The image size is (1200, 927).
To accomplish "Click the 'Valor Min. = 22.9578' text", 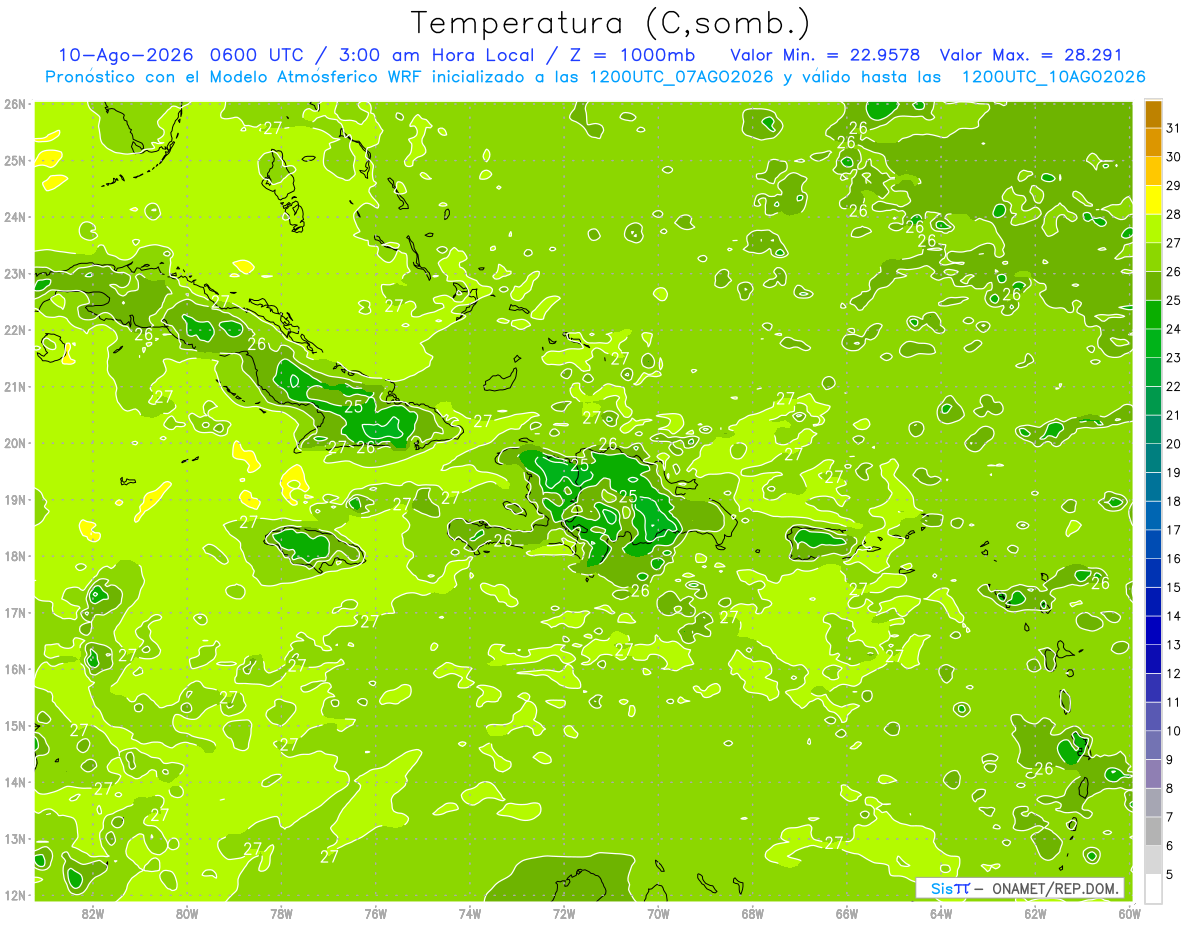I will click(x=825, y=55).
